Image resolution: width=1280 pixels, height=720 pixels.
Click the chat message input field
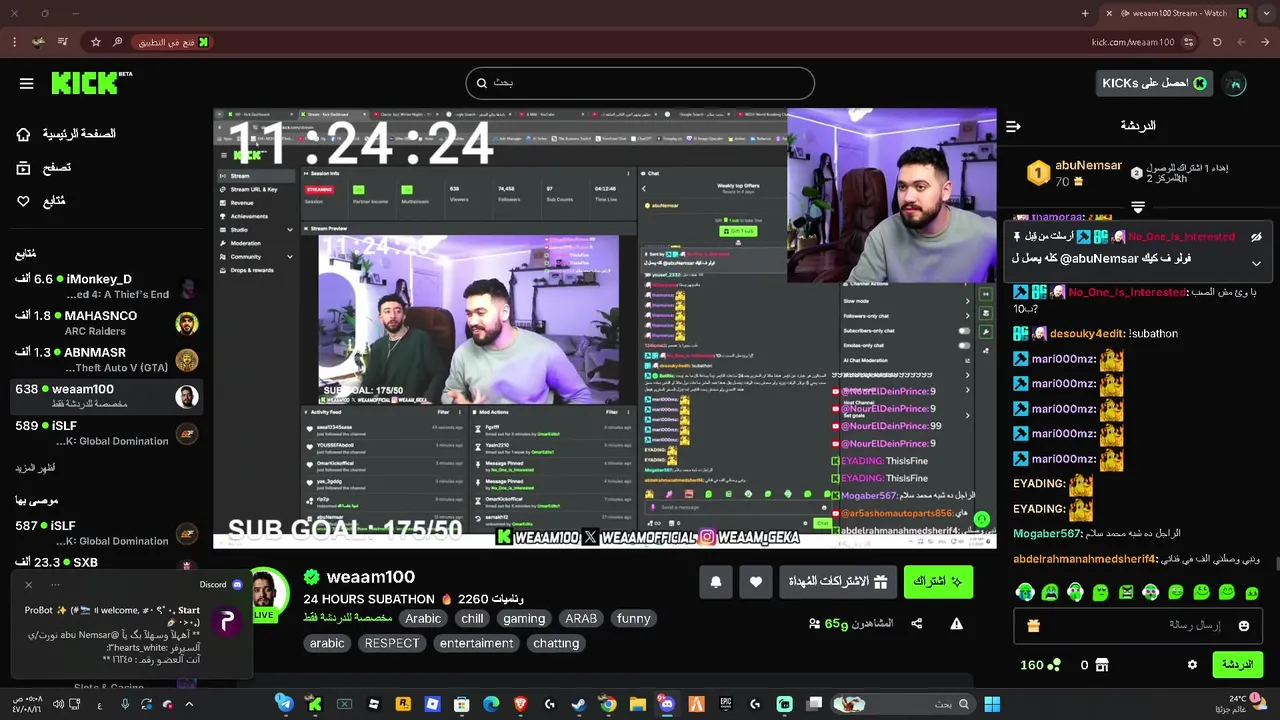1138,626
